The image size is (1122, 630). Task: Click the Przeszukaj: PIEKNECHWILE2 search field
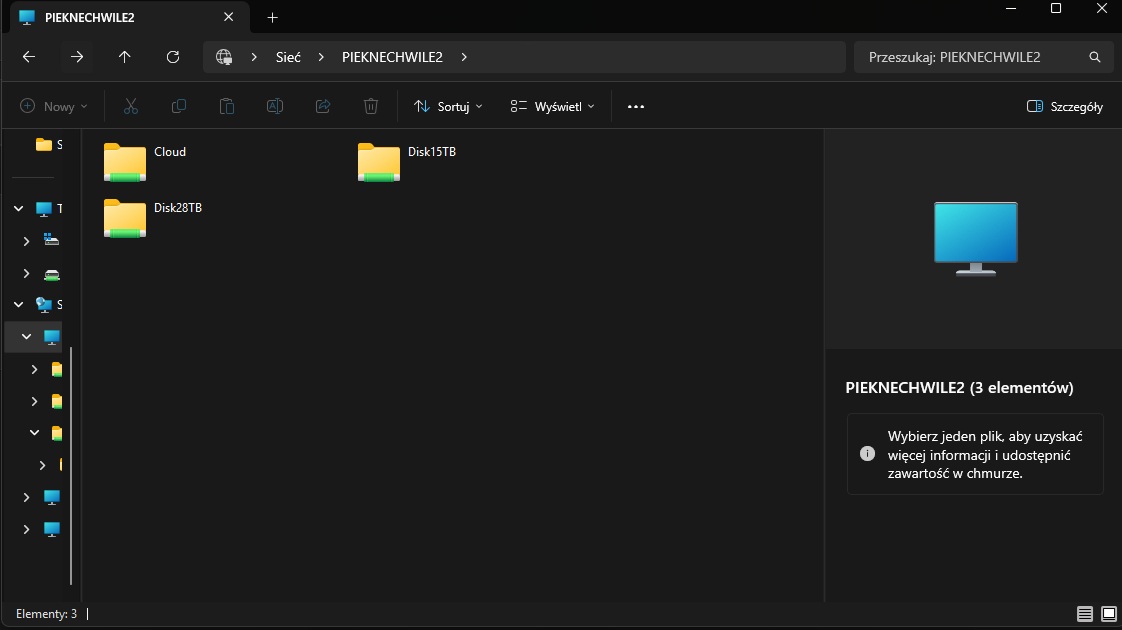(x=983, y=57)
